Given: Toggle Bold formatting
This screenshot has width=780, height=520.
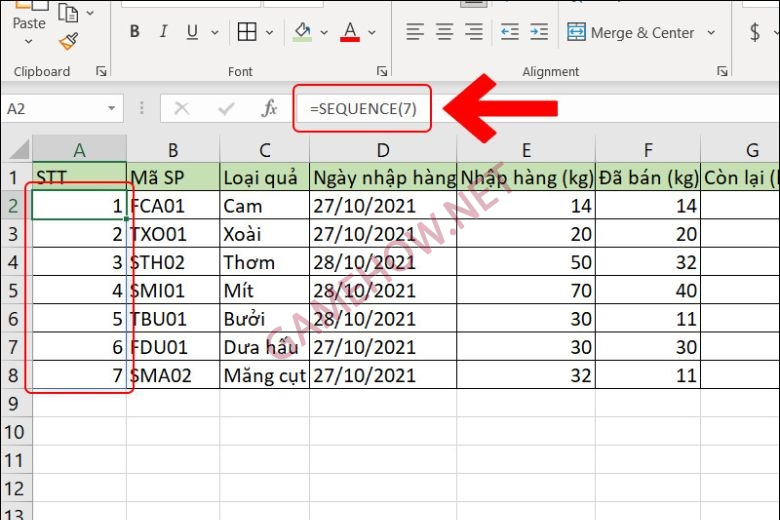Looking at the screenshot, I should click(134, 32).
